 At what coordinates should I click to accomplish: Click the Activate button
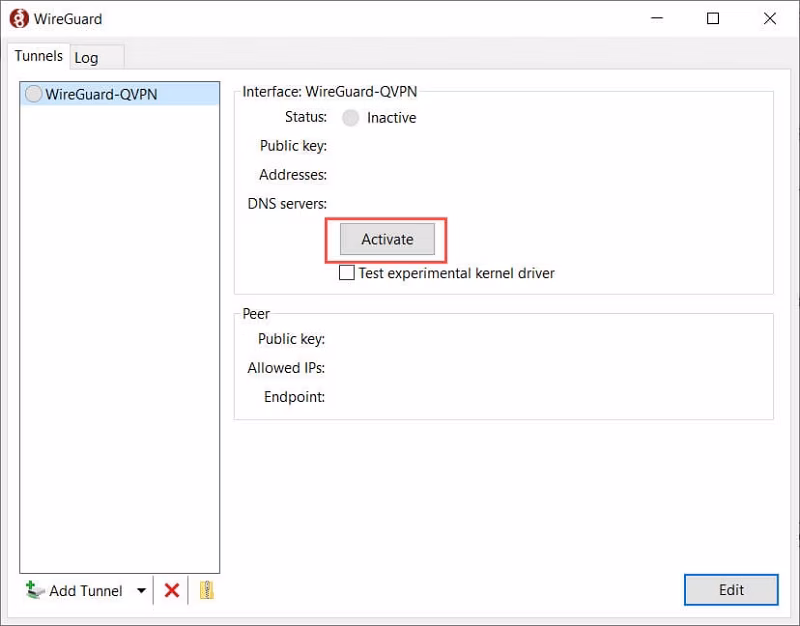coord(387,239)
